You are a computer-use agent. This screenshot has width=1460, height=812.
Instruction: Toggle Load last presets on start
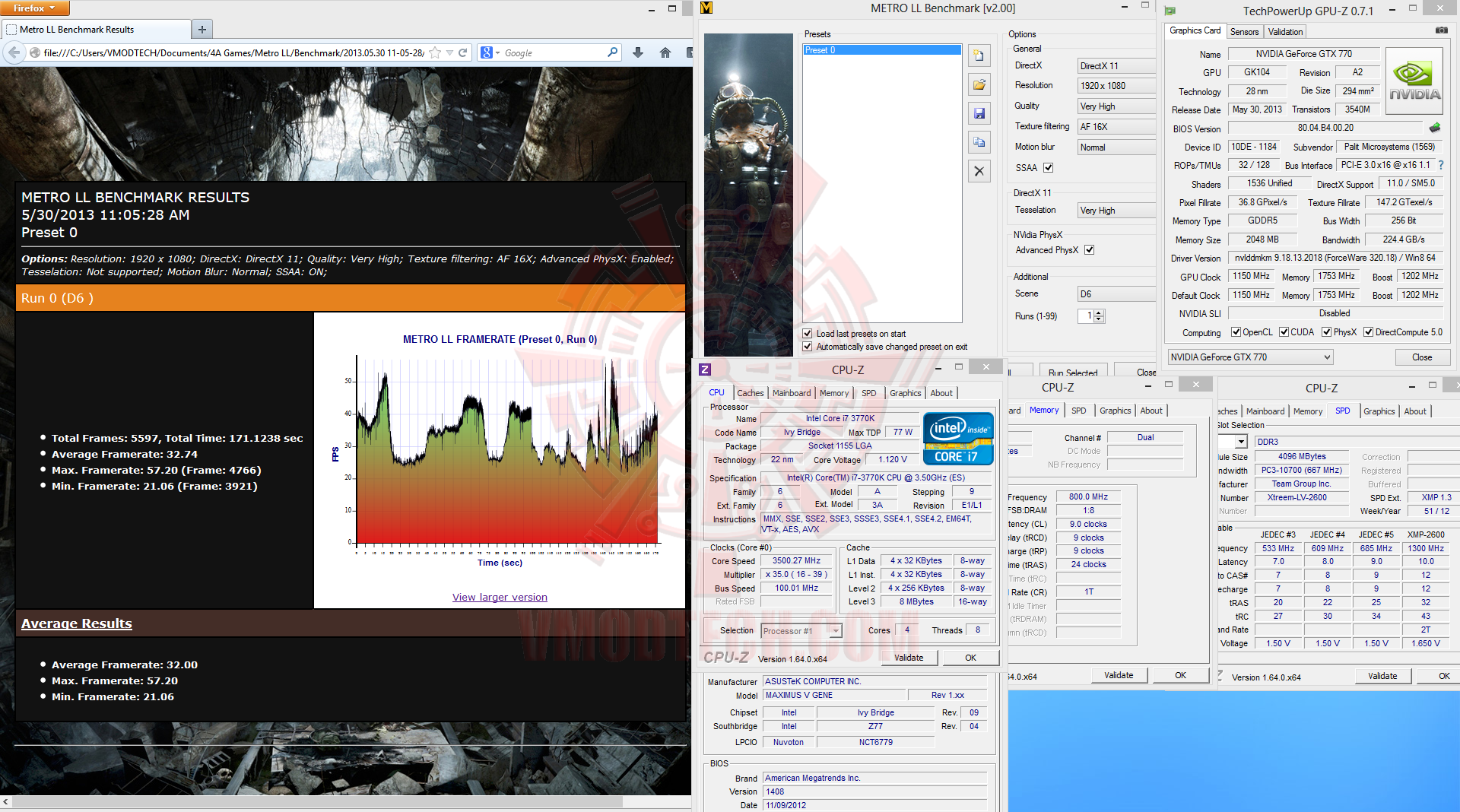click(808, 334)
